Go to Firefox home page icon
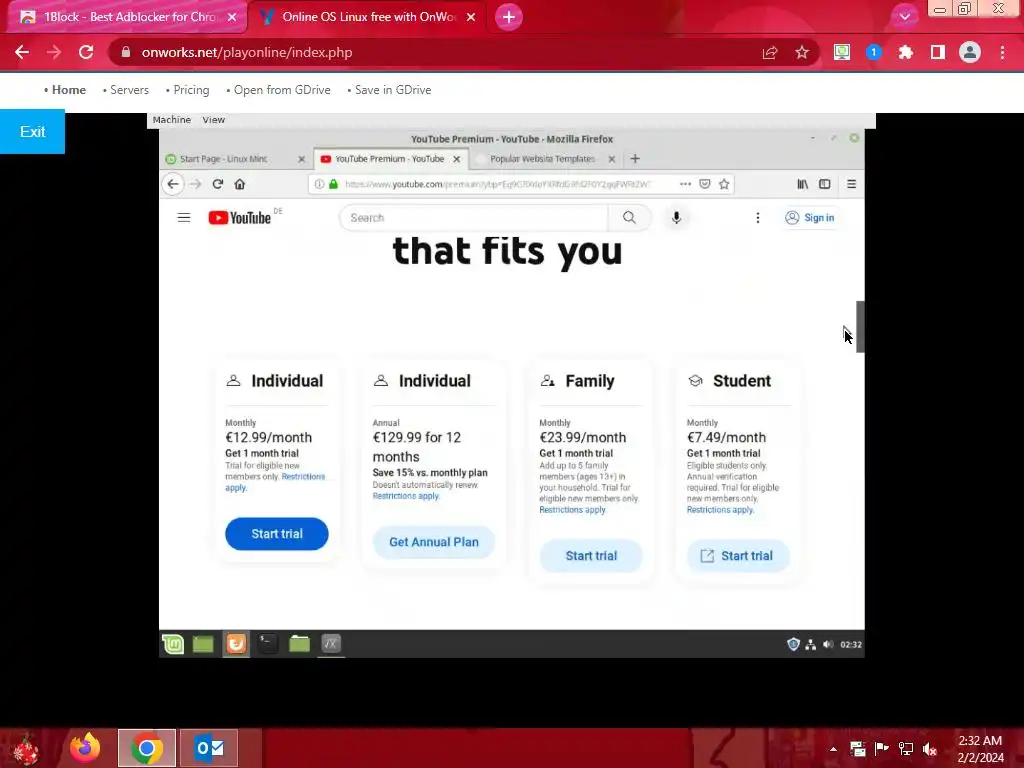Screen dimensions: 1024x768 240,184
